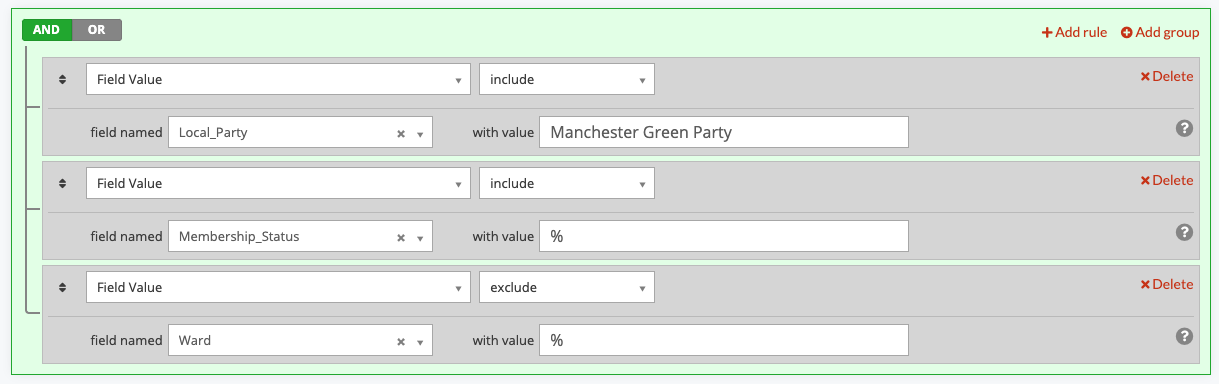Viewport: 1219px width, 384px height.
Task: Add a new group
Action: click(1160, 32)
